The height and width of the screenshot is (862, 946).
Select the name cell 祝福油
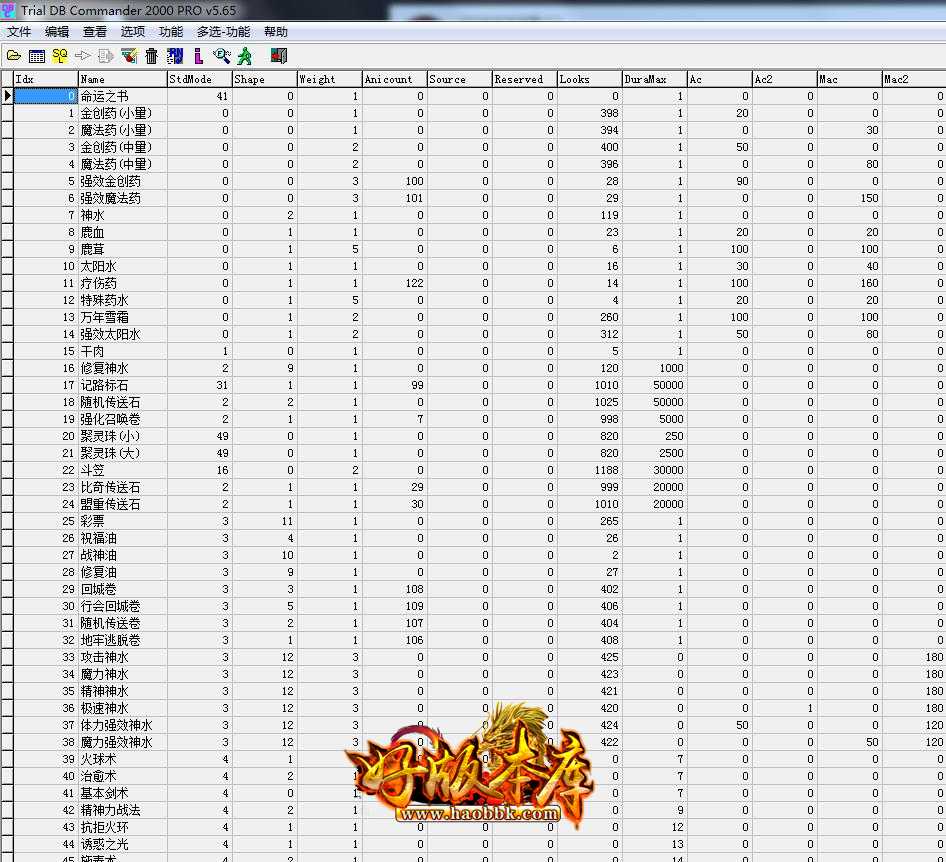click(x=122, y=537)
